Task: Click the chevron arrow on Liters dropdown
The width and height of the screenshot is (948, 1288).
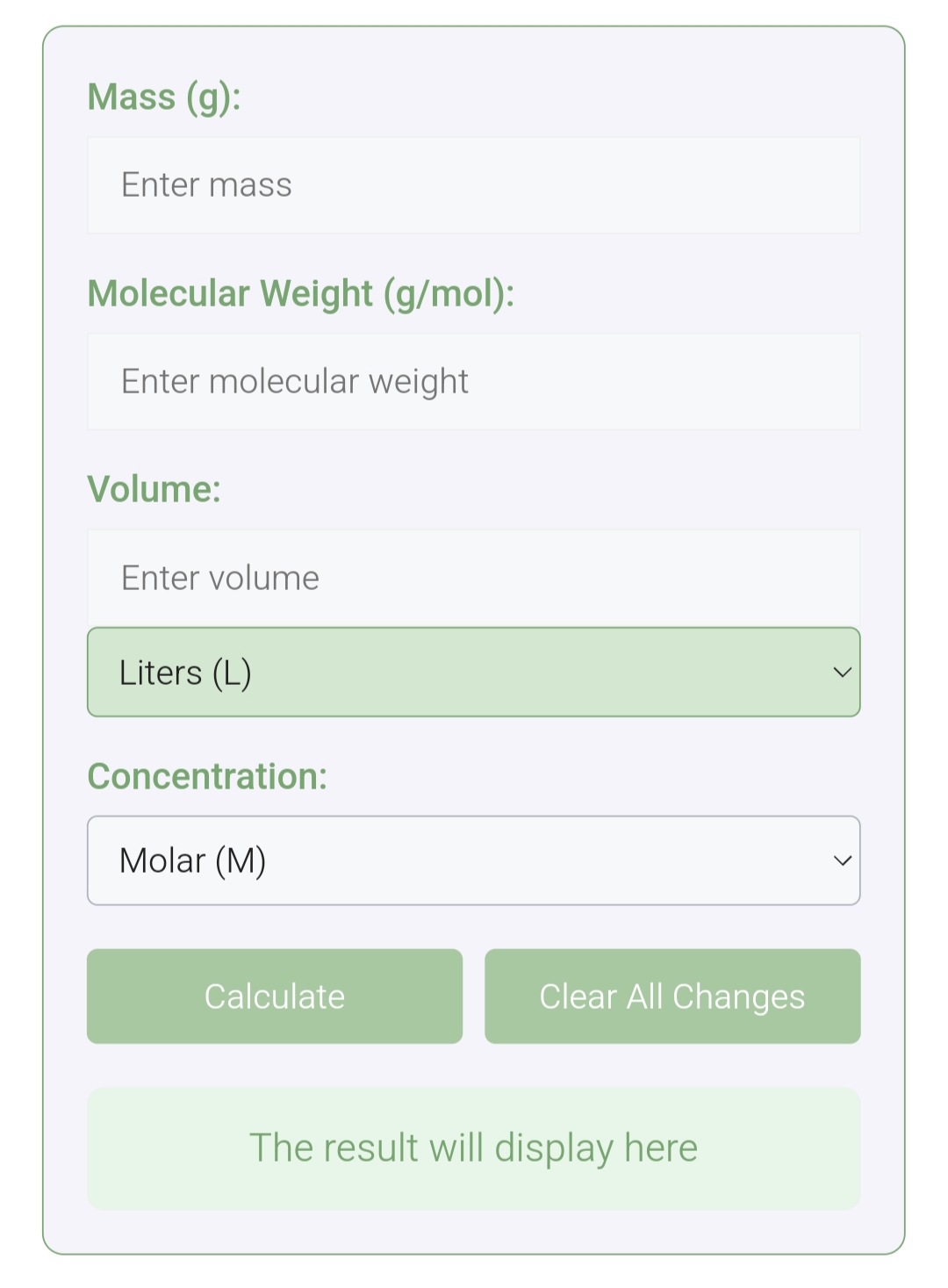Action: click(x=842, y=673)
